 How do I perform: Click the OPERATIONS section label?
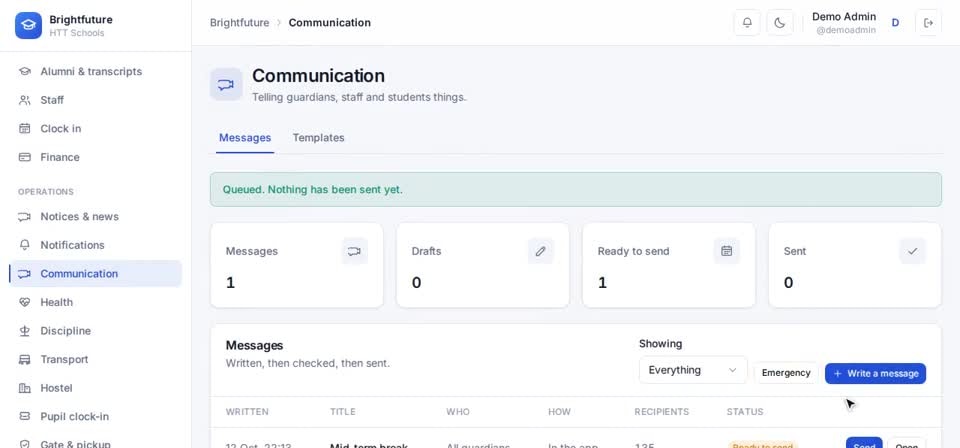(46, 192)
